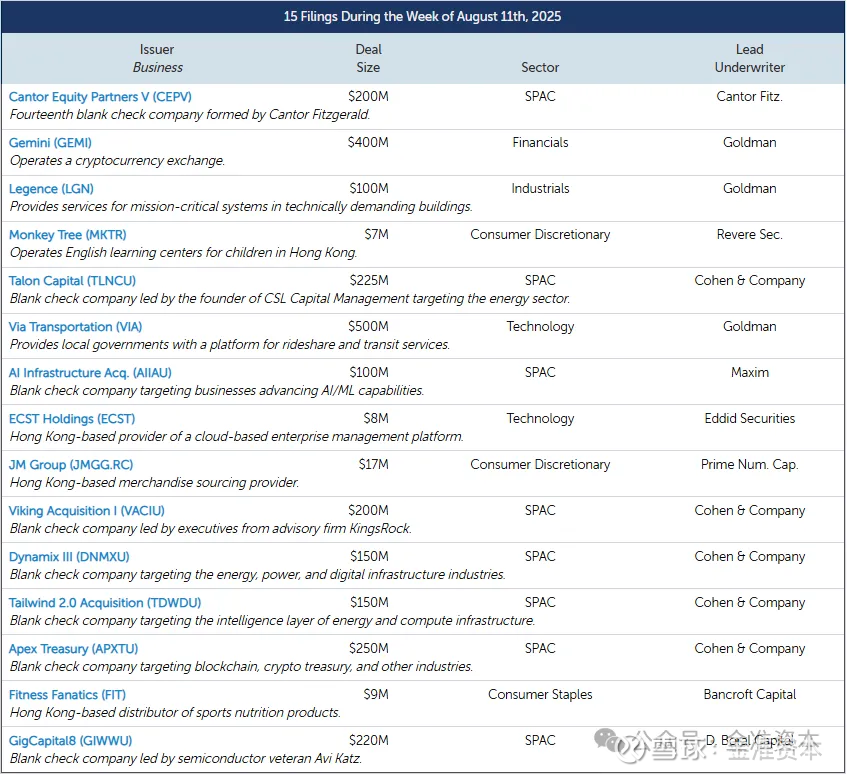The height and width of the screenshot is (775, 847).
Task: Click the 'Deal Size' column header
Action: pos(368,58)
